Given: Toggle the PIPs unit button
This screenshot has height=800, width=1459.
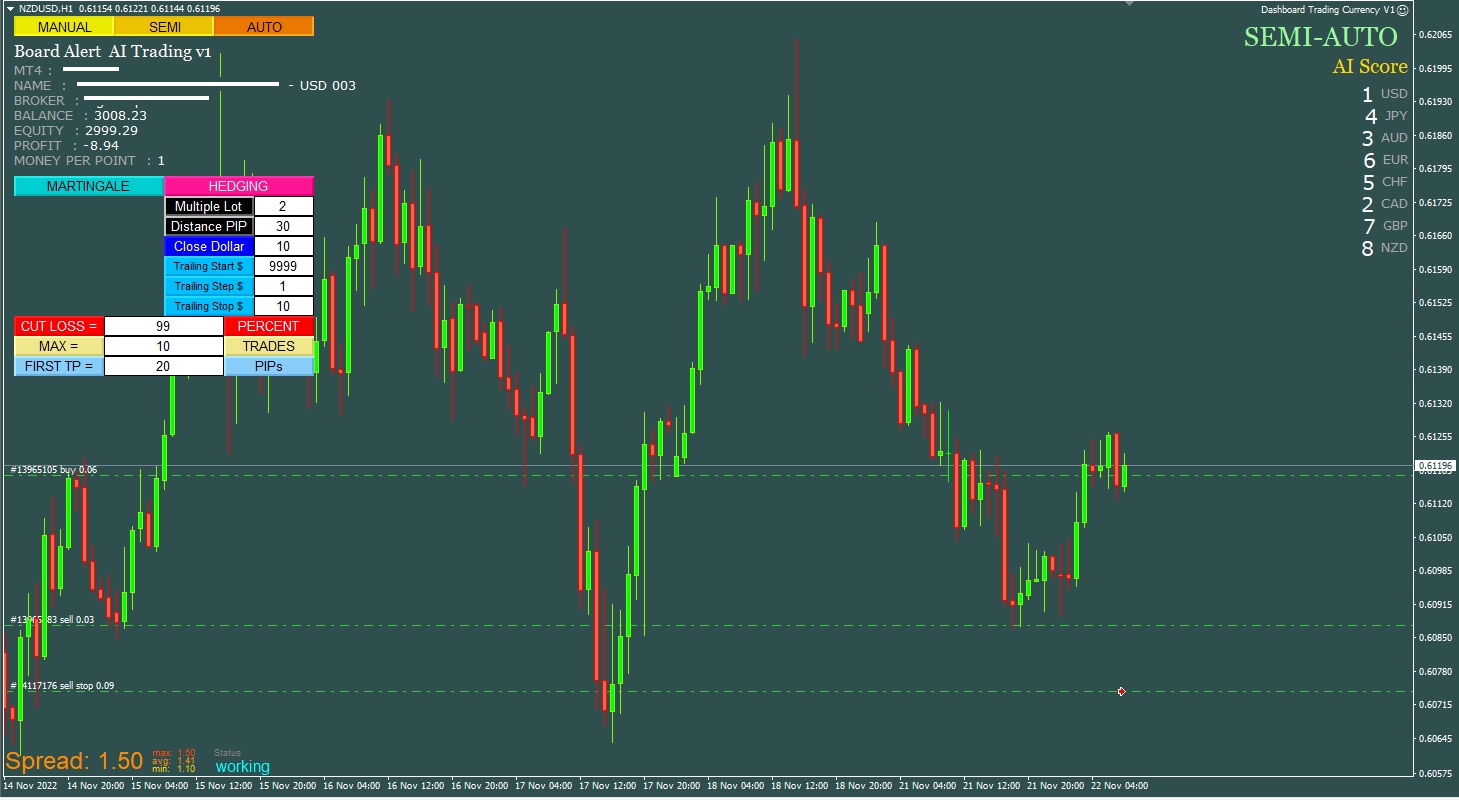Looking at the screenshot, I should 269,366.
